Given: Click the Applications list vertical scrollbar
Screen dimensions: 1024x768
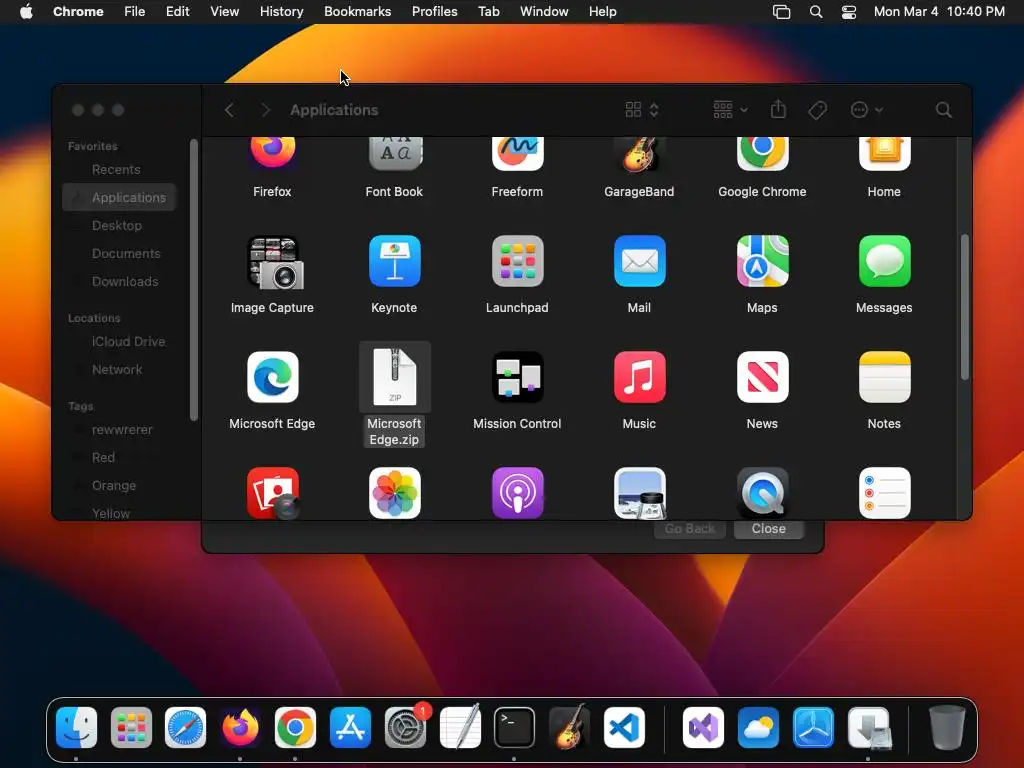Looking at the screenshot, I should 965,307.
